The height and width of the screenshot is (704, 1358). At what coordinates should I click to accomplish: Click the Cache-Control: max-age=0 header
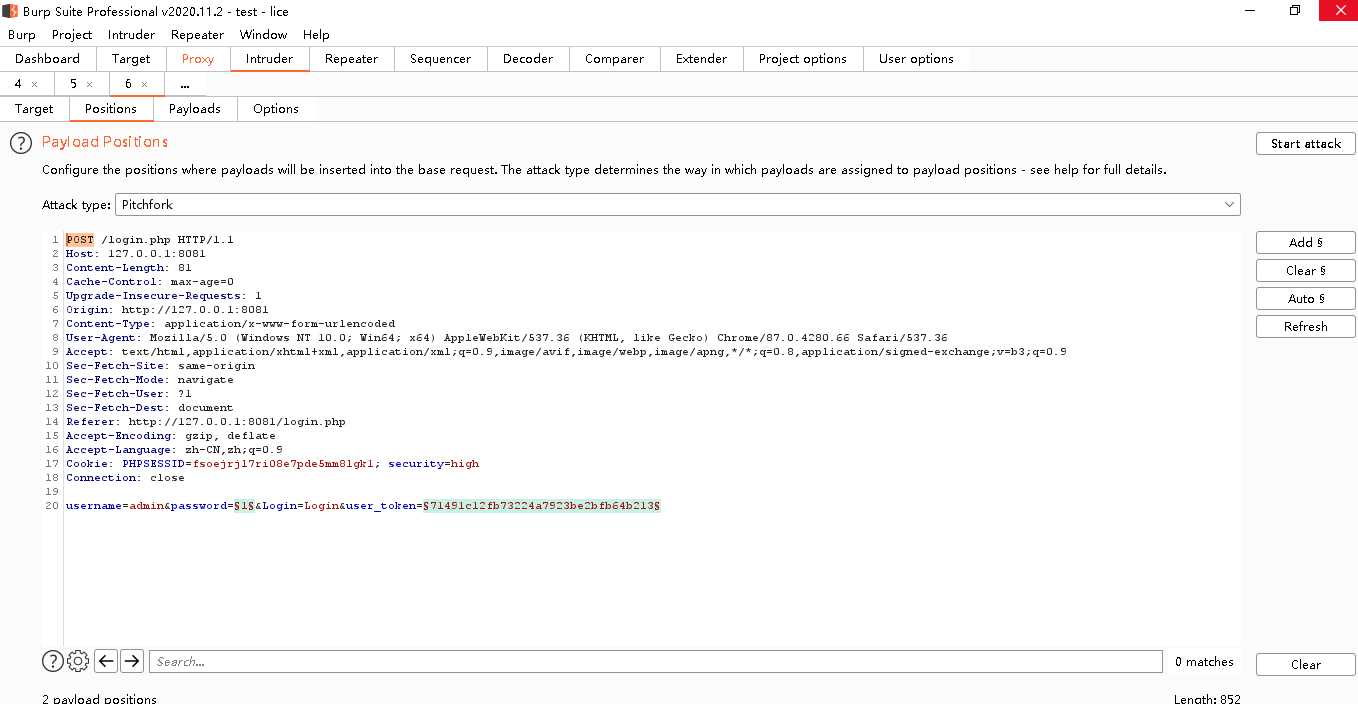point(150,282)
